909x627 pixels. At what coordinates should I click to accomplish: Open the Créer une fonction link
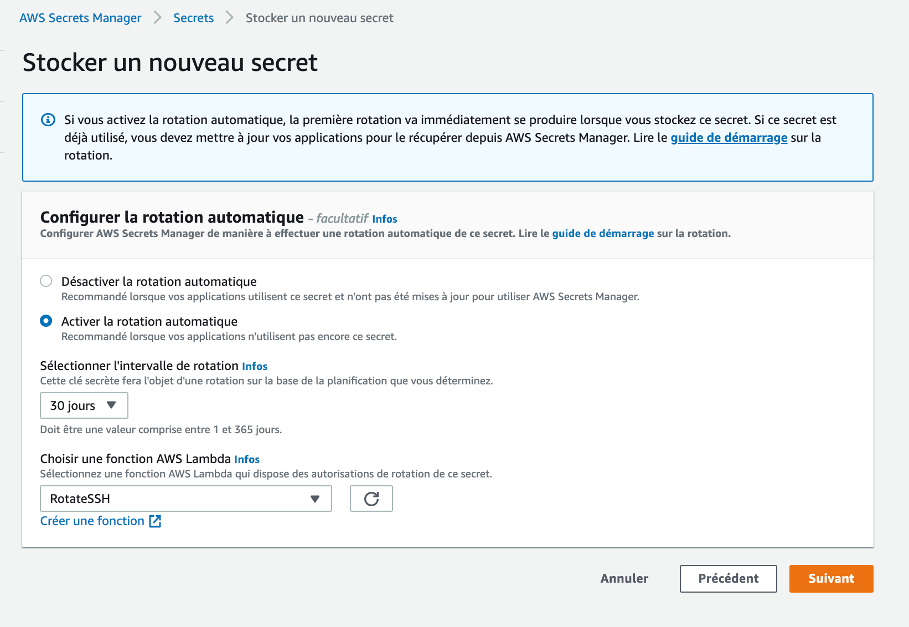pyautogui.click(x=92, y=521)
